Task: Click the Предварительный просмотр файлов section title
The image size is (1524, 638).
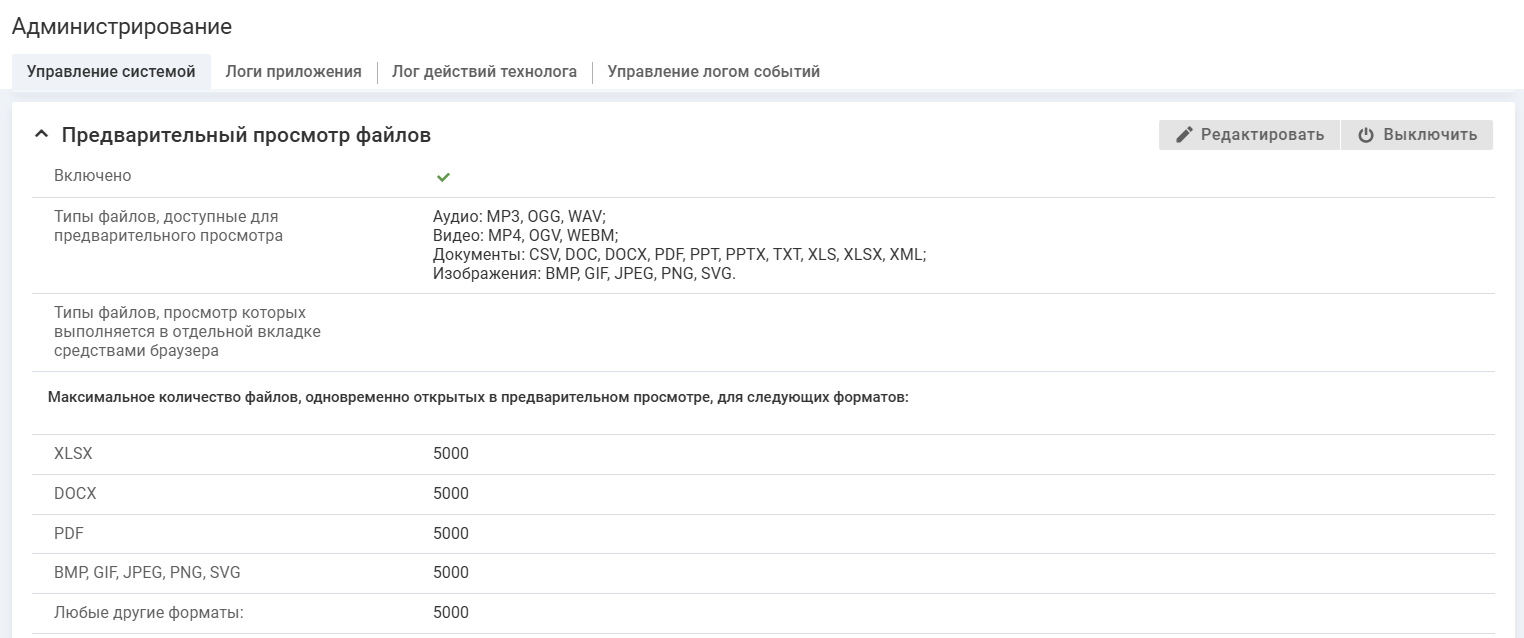Action: [246, 135]
